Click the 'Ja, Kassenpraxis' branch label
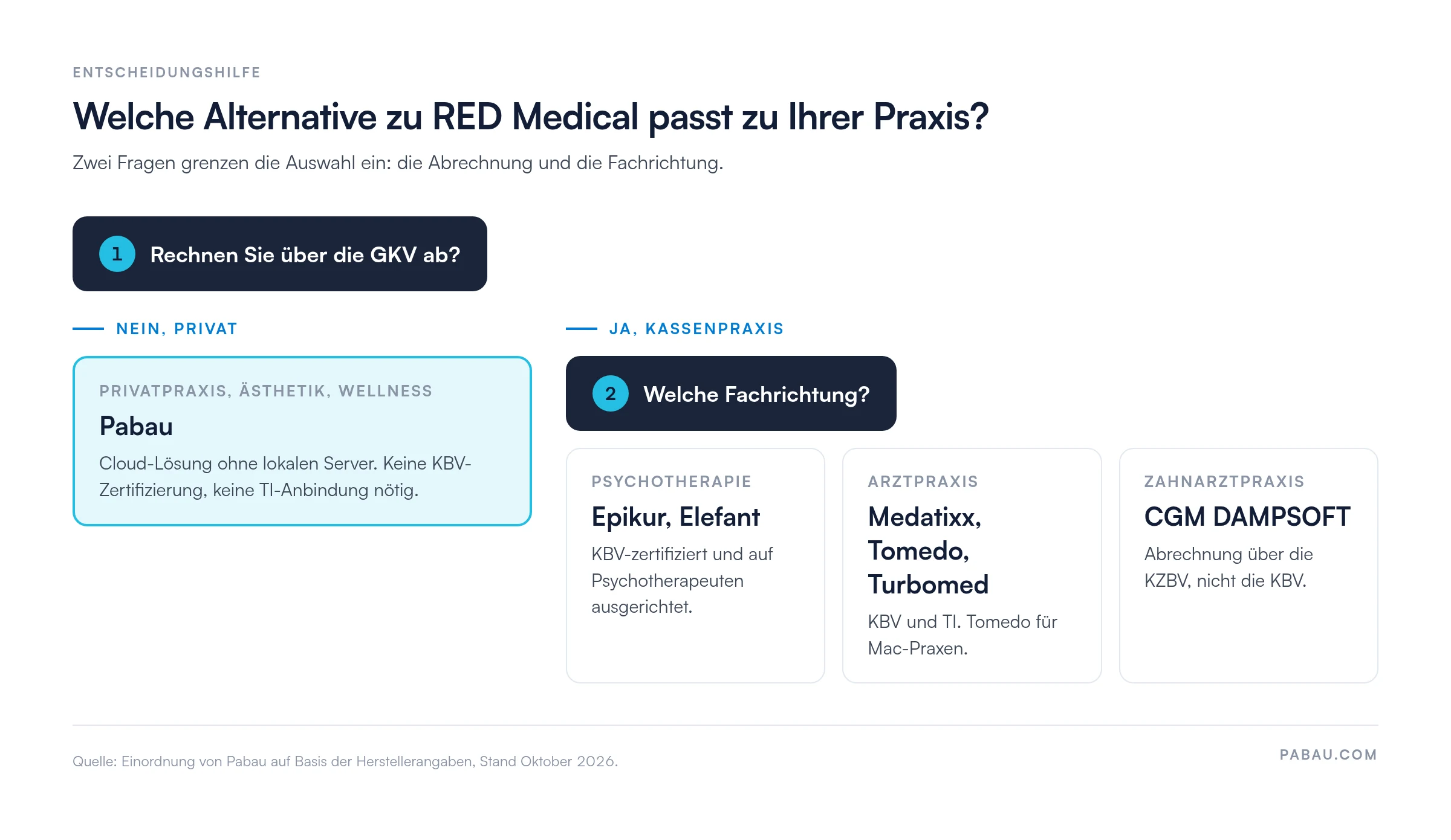Viewport: 1451px width, 840px height. point(696,329)
